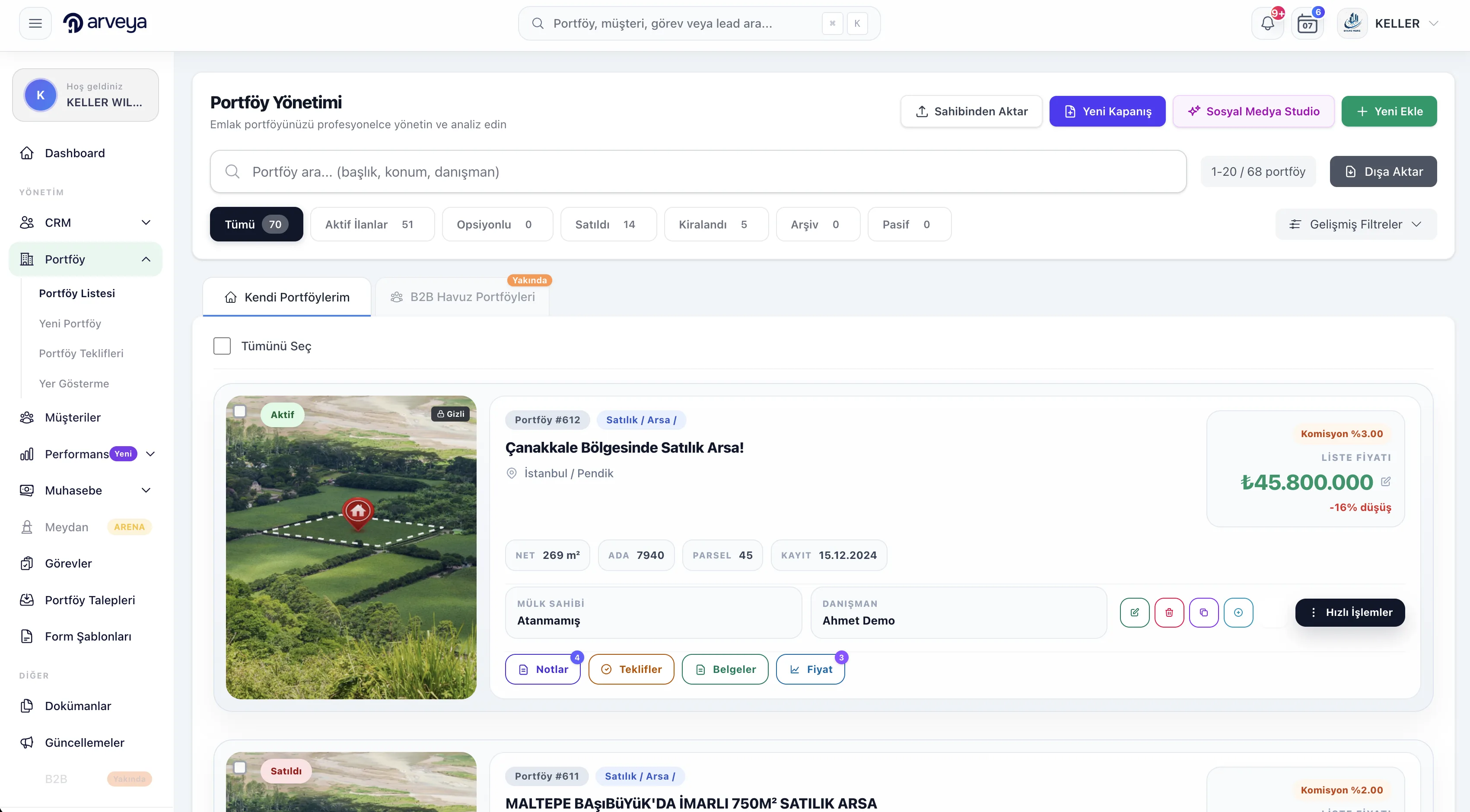The height and width of the screenshot is (812, 1470).
Task: Filter by the Arşiv tab
Action: [818, 224]
